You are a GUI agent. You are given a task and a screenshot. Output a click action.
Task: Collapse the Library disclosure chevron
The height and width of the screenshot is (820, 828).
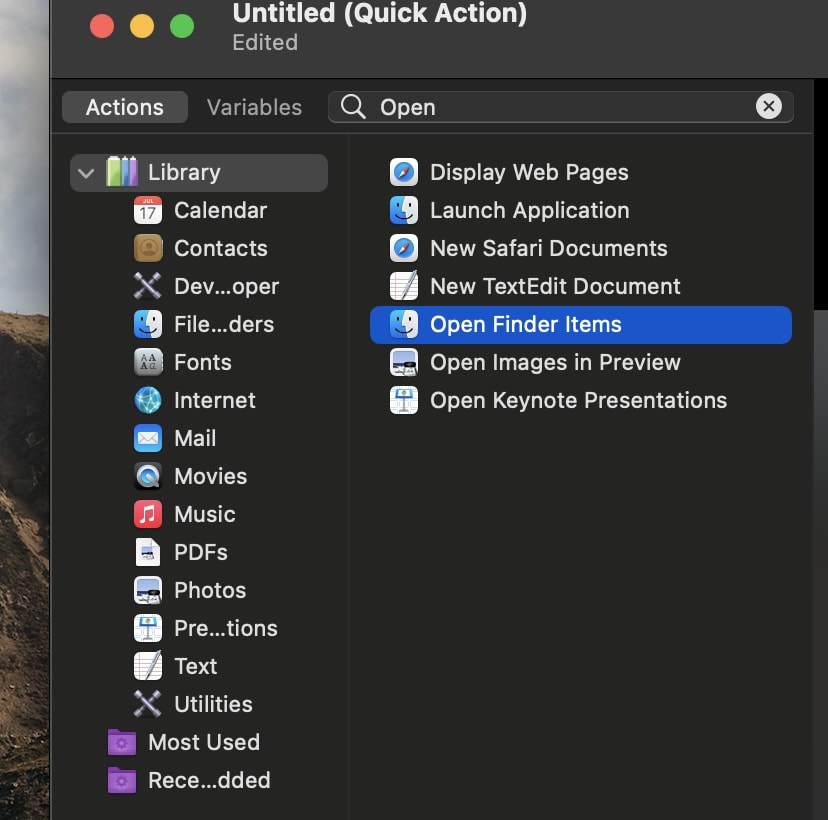click(86, 173)
